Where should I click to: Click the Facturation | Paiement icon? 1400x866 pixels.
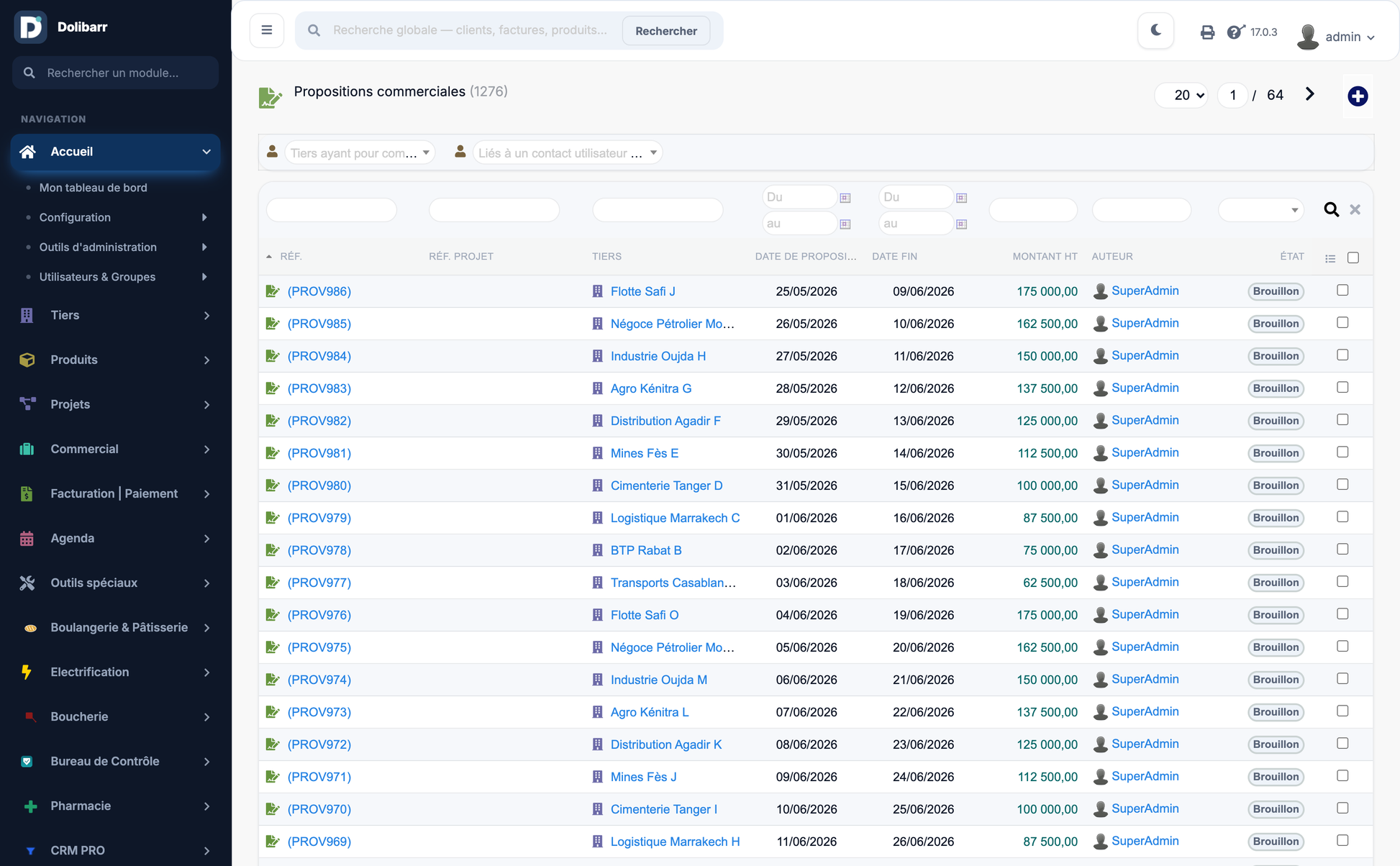pos(27,493)
